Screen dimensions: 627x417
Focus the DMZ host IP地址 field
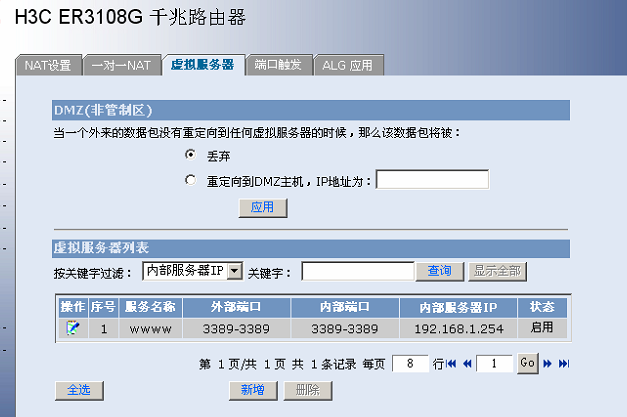point(432,180)
